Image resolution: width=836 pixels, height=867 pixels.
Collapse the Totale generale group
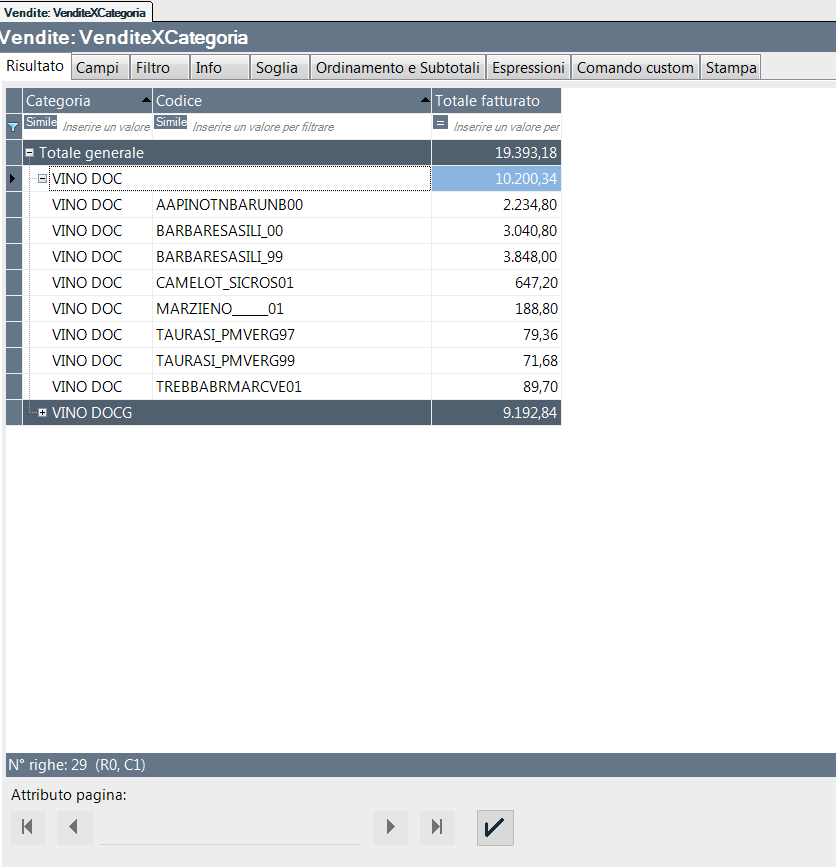click(30, 153)
